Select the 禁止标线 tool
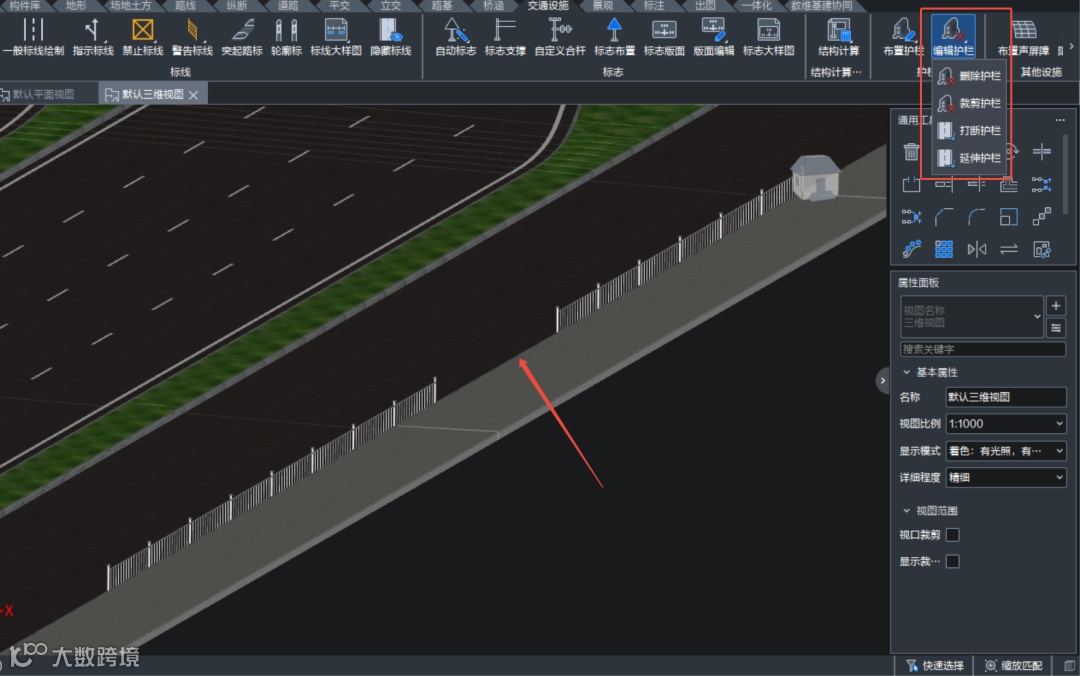This screenshot has width=1080, height=676. (143, 37)
